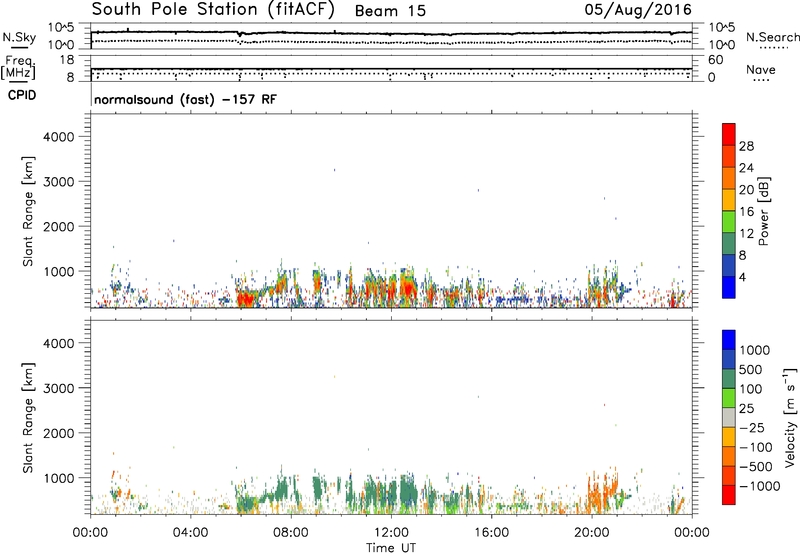
Task: Click the 08:00 time axis tick label
Action: (x=291, y=533)
